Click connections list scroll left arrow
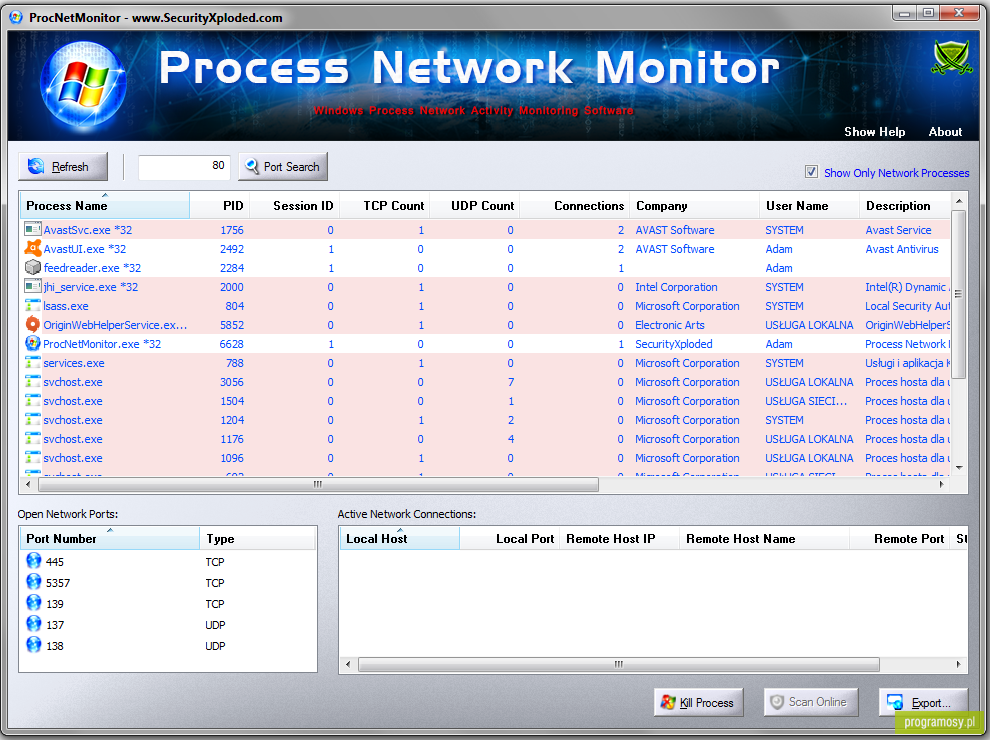The height and width of the screenshot is (740, 990). [348, 664]
